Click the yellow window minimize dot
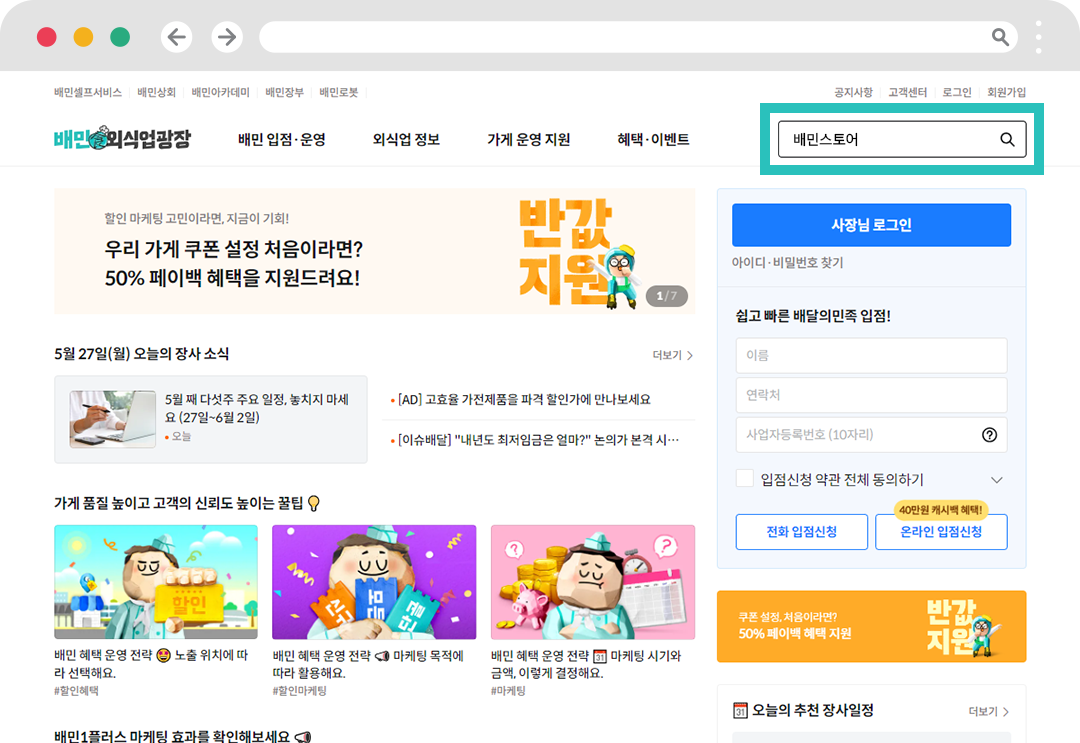Screen dimensions: 1080x743 83,36
